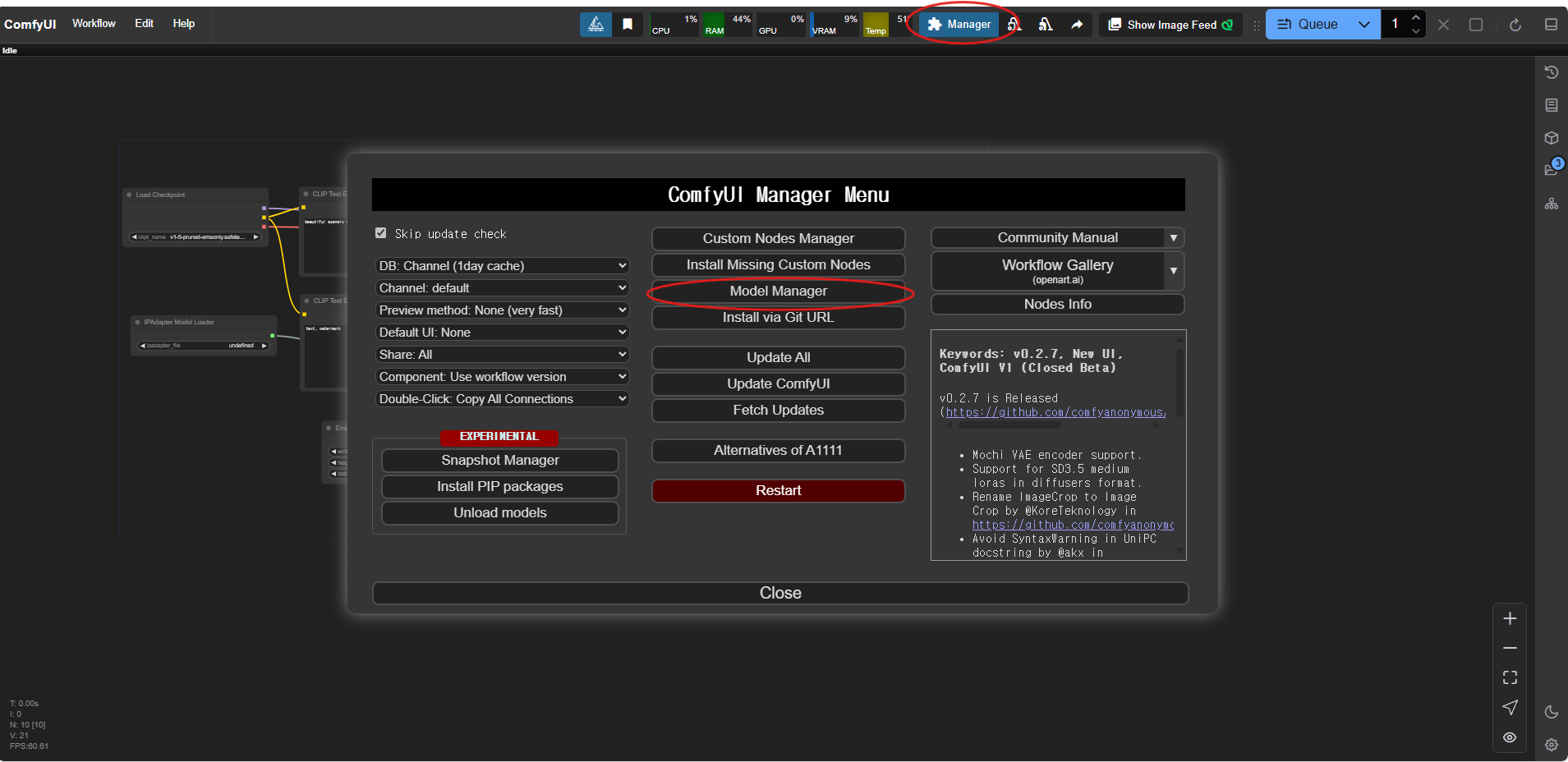The height and width of the screenshot is (762, 1568).
Task: Click the ComfyUI logo text
Action: (30, 25)
